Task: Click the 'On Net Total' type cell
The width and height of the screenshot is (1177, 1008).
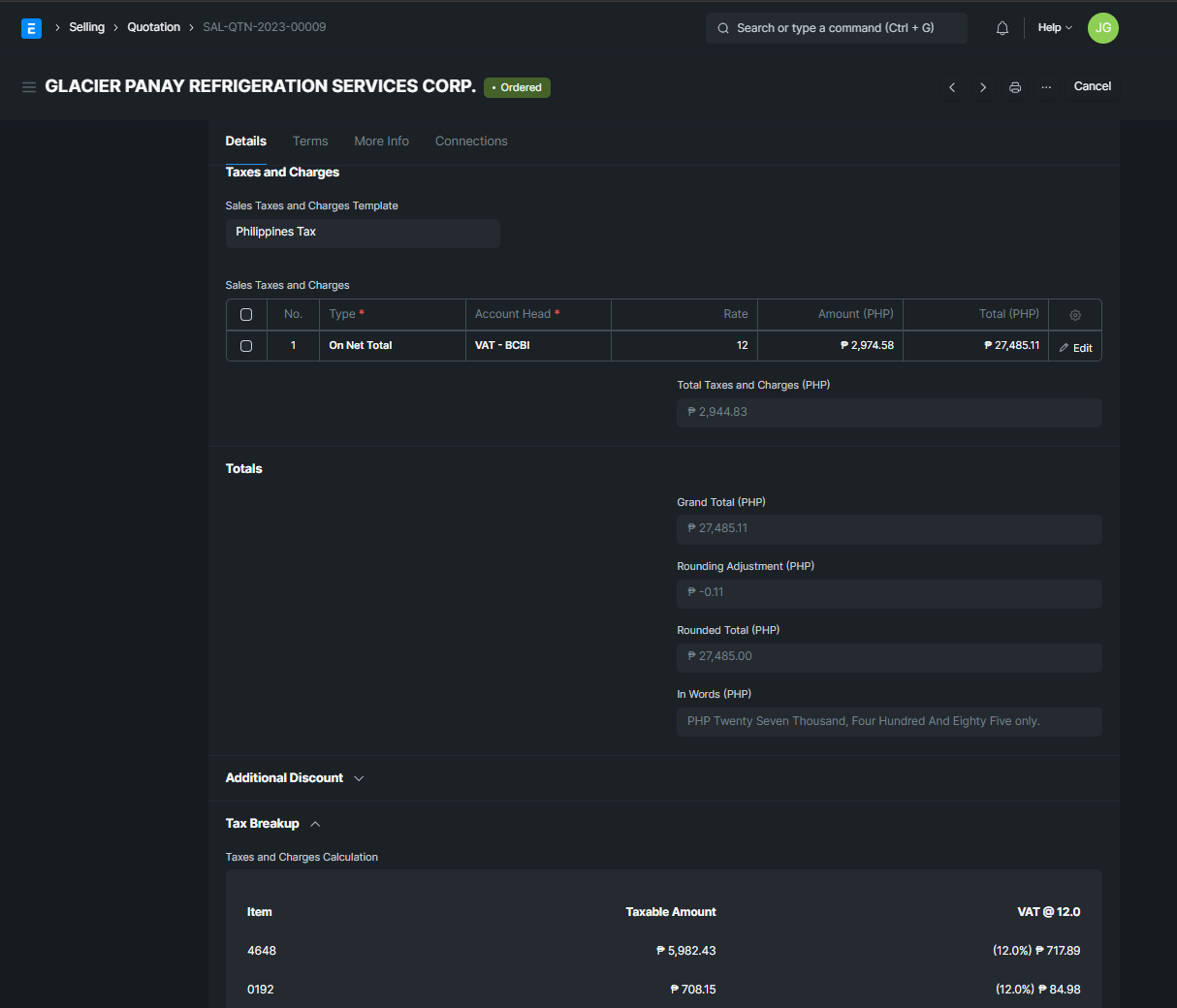Action: (x=393, y=346)
